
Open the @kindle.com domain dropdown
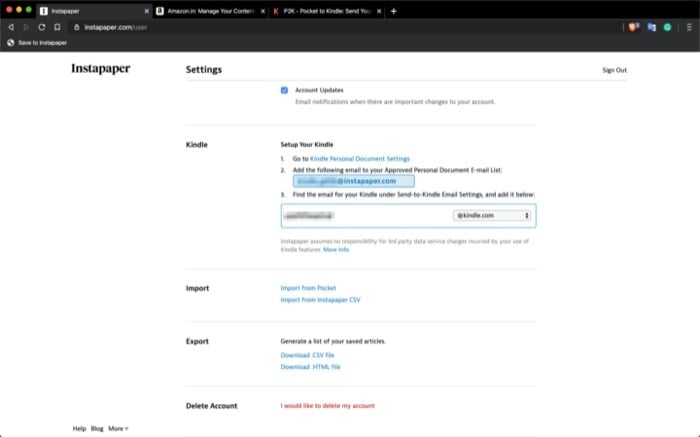click(x=492, y=216)
